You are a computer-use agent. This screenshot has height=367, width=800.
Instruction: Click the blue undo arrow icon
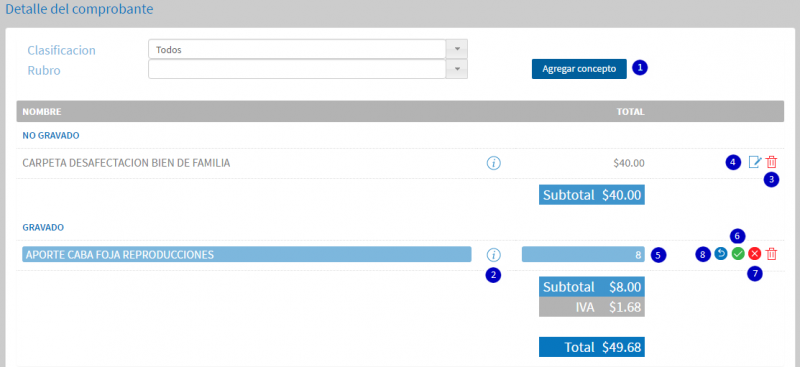point(720,254)
